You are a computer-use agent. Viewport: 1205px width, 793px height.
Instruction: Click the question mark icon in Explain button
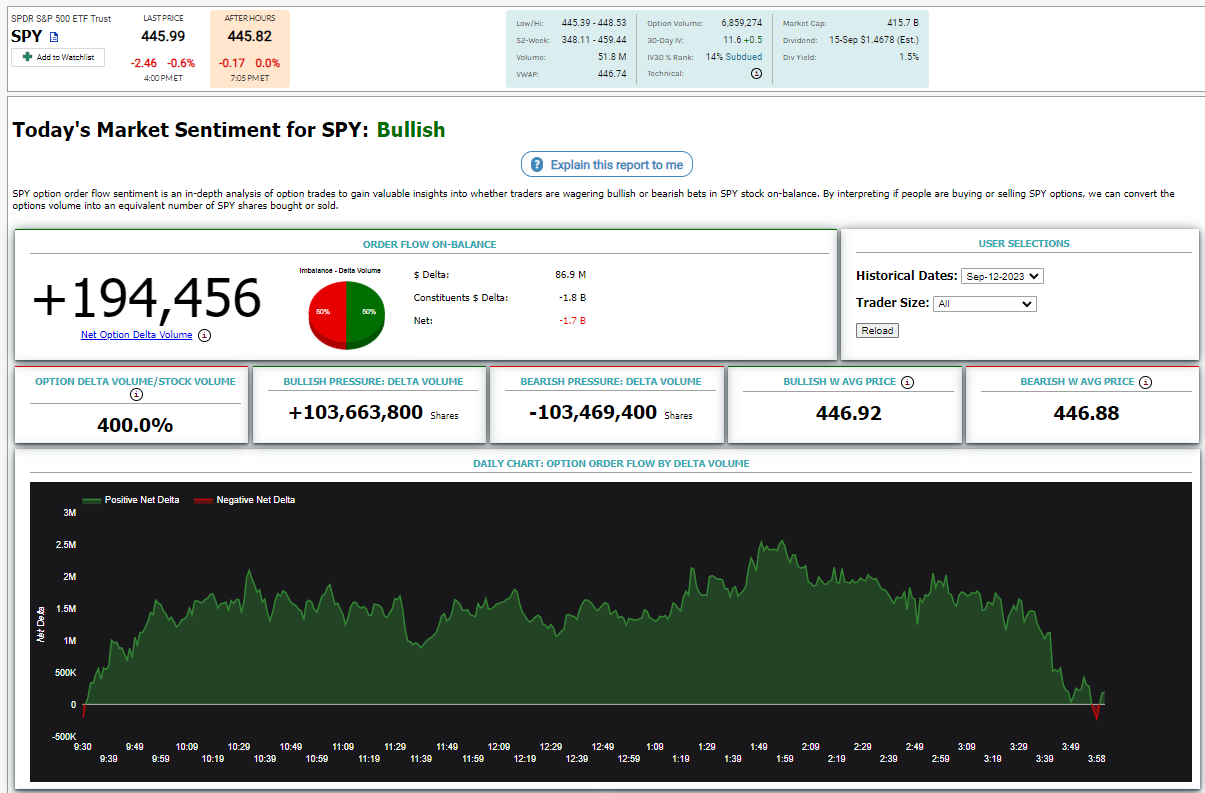point(537,165)
